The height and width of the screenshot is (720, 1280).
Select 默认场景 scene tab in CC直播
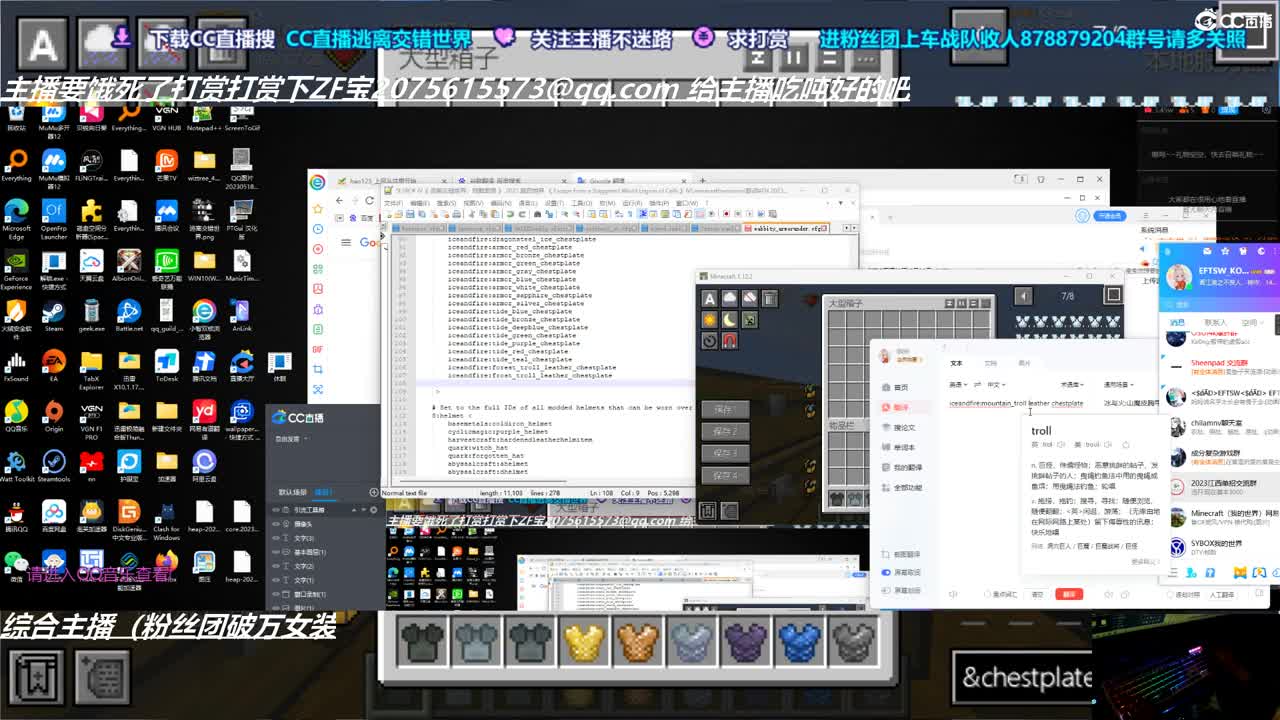(x=293, y=492)
